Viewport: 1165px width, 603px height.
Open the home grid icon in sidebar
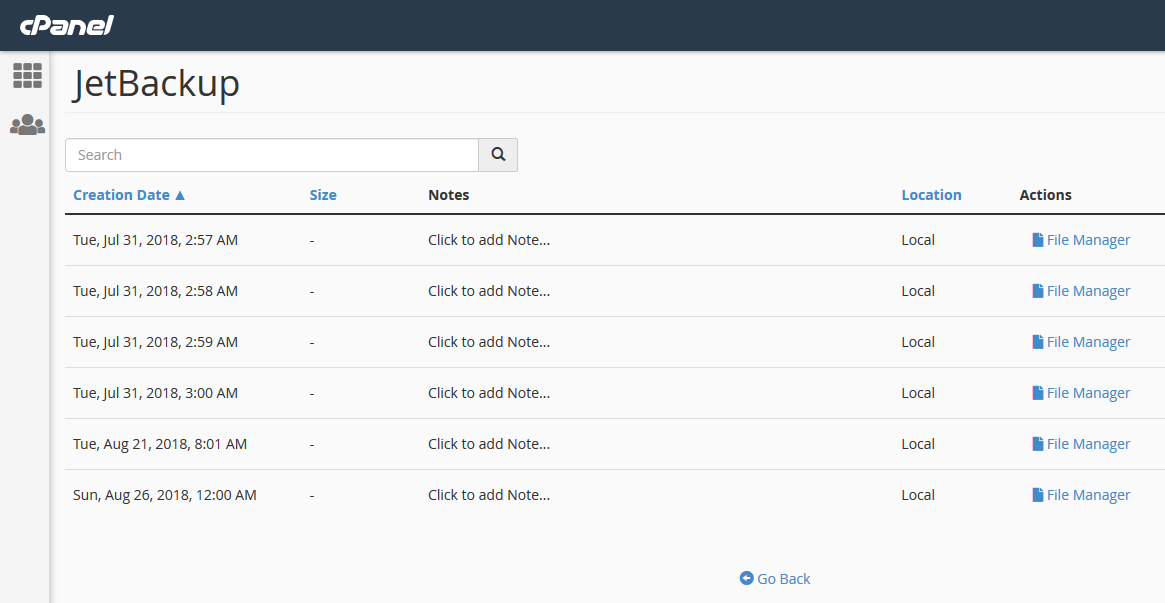coord(27,75)
